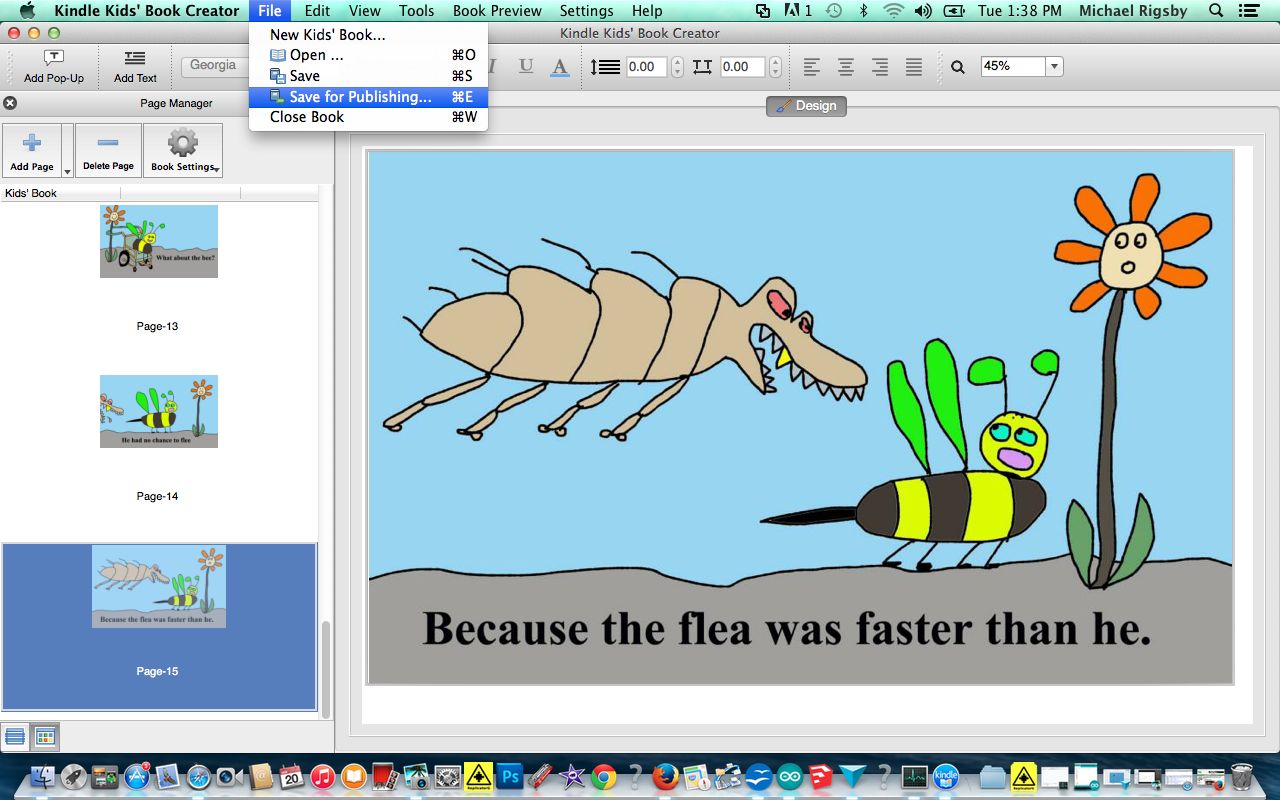Edit the character spacing value field
Screen dimensions: 1280x800
coord(743,67)
